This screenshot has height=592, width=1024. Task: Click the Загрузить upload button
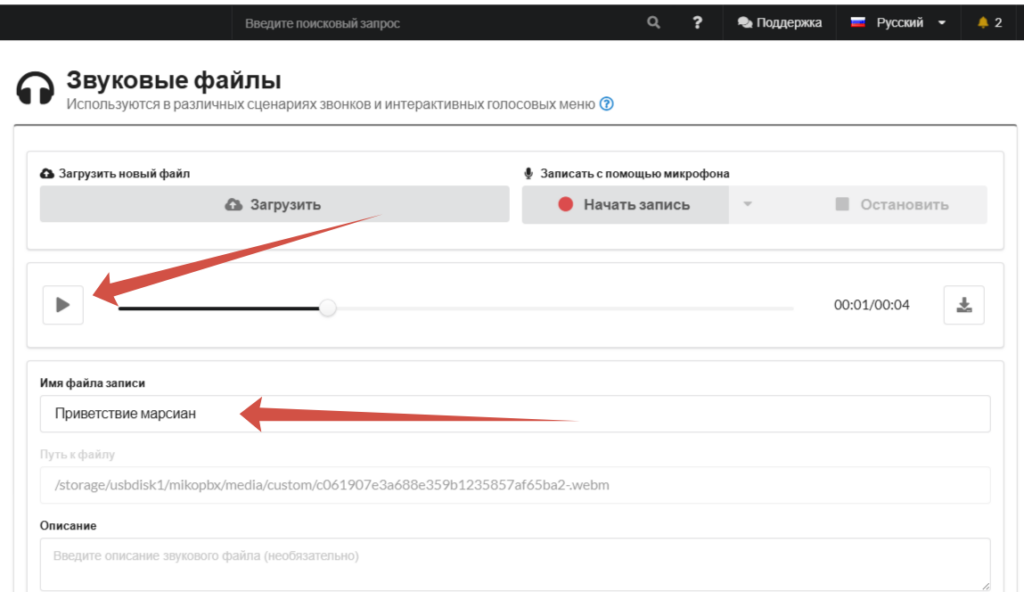(x=274, y=205)
